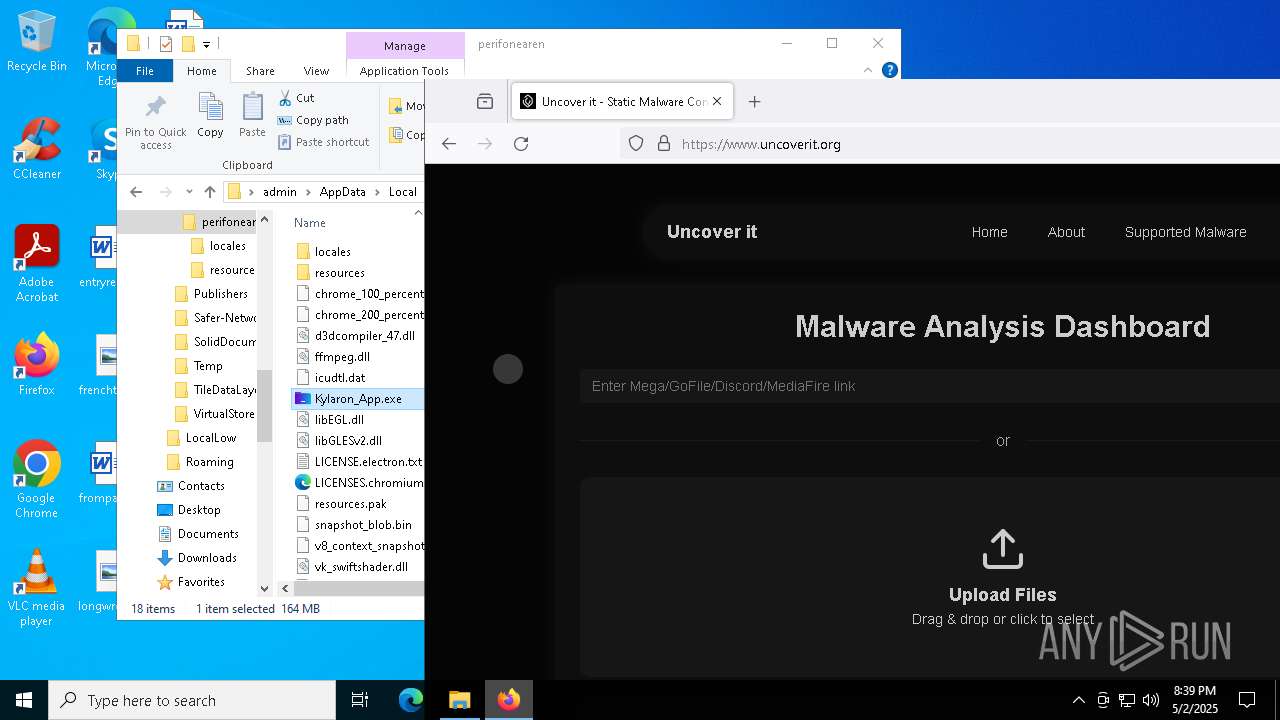This screenshot has height=720, width=1280.
Task: Launch CCleaner from the desktop
Action: [x=36, y=150]
